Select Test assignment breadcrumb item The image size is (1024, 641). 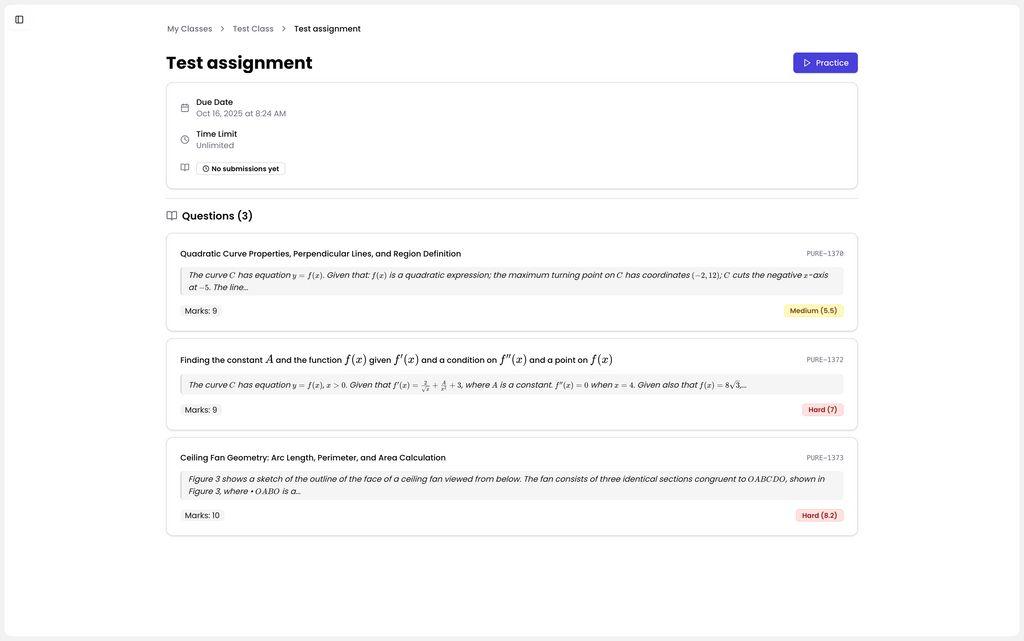point(327,29)
